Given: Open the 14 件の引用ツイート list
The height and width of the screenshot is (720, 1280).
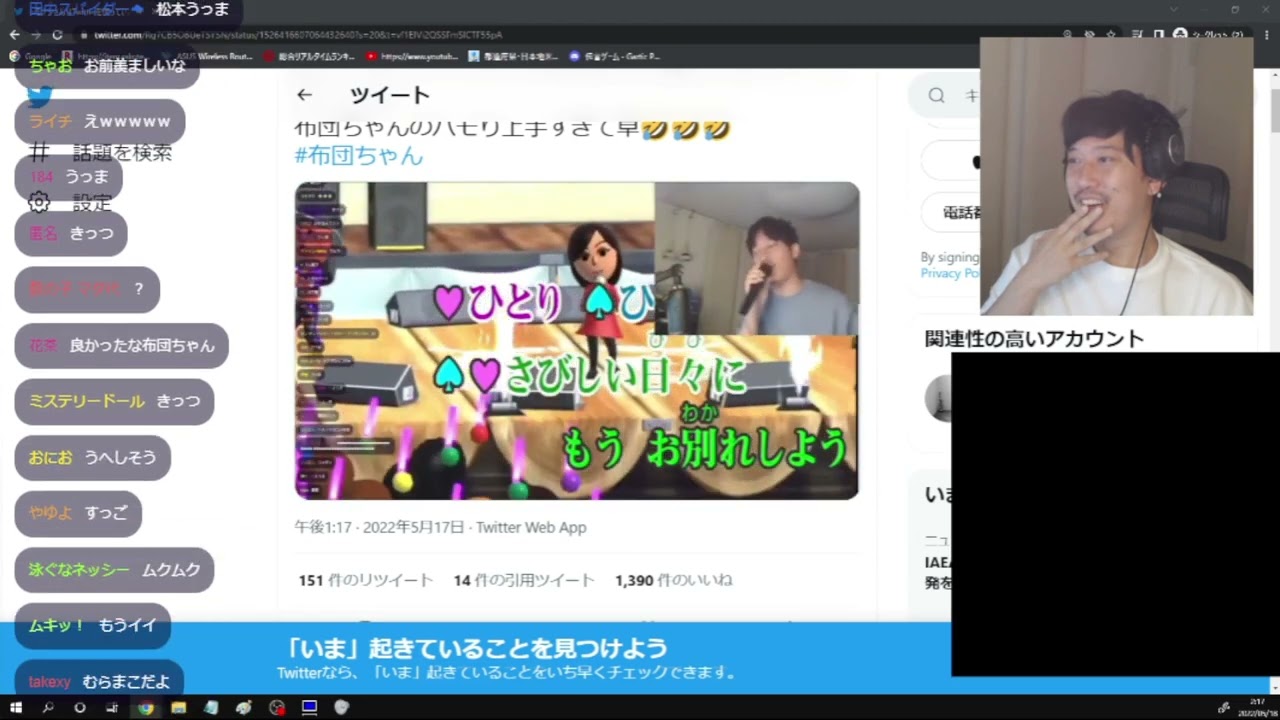Looking at the screenshot, I should 524,580.
